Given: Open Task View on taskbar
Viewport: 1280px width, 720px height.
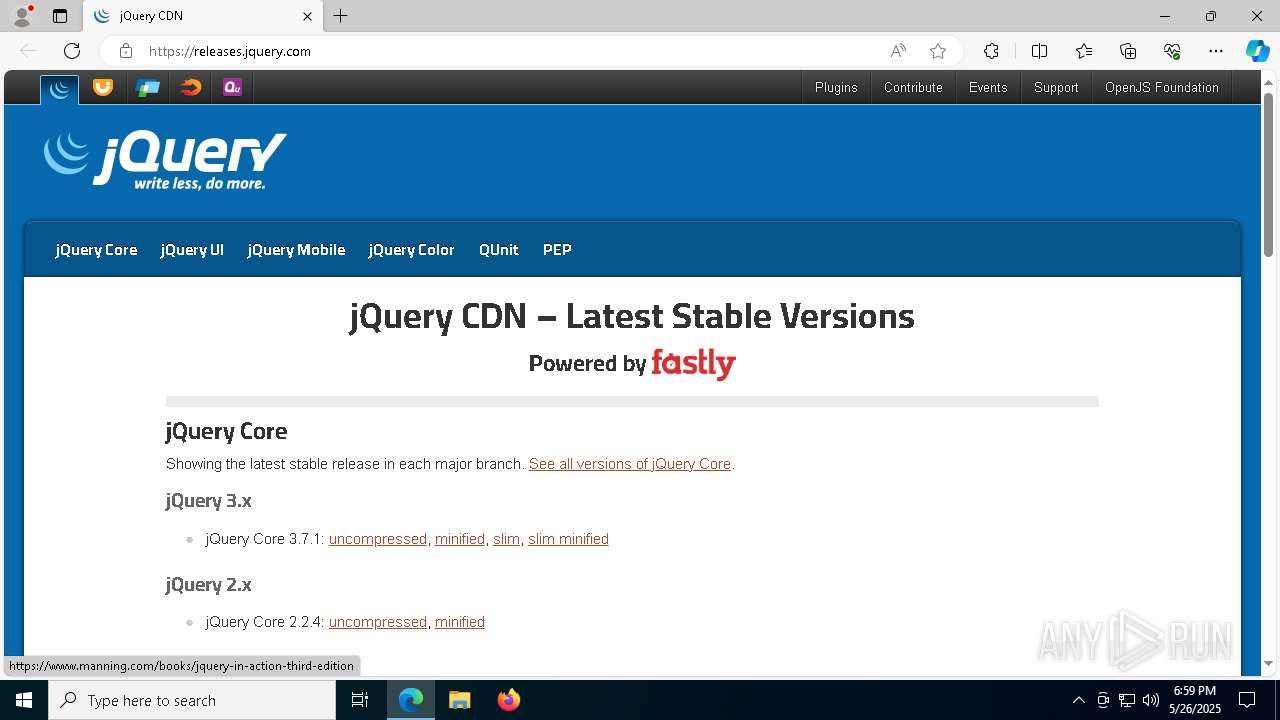Looking at the screenshot, I should [x=360, y=700].
